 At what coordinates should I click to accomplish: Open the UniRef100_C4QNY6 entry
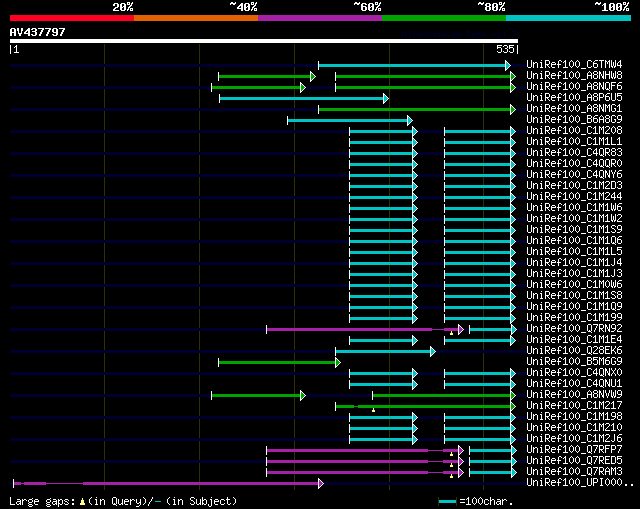click(574, 175)
